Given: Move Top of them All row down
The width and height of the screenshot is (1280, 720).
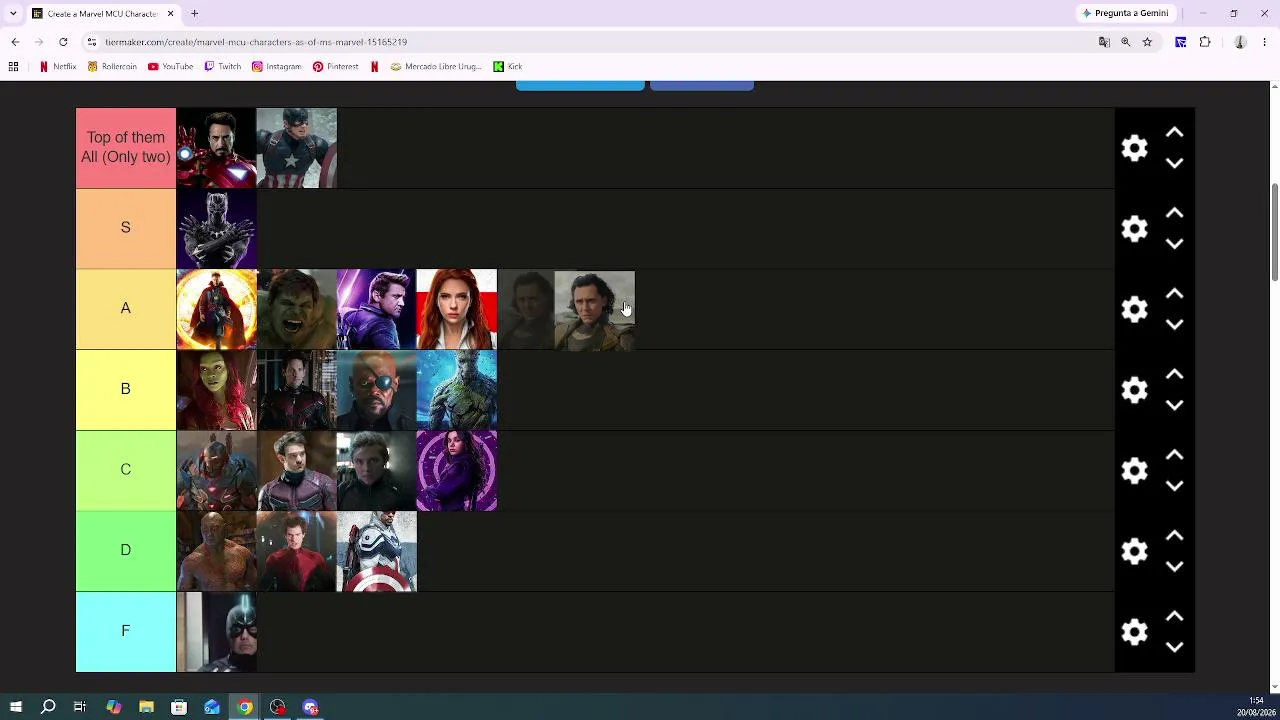Looking at the screenshot, I should (x=1175, y=163).
